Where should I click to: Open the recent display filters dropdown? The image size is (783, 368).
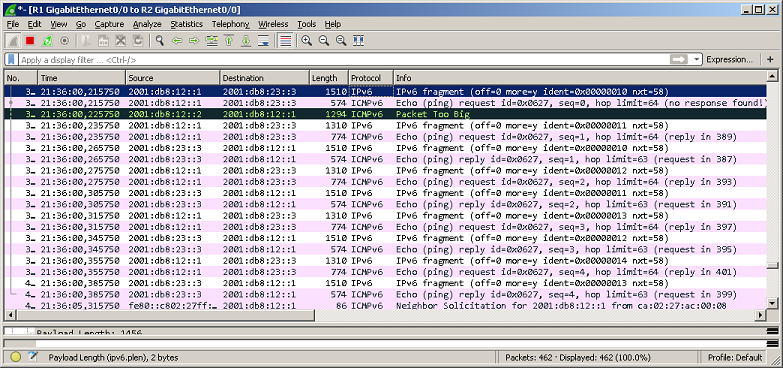(697, 59)
